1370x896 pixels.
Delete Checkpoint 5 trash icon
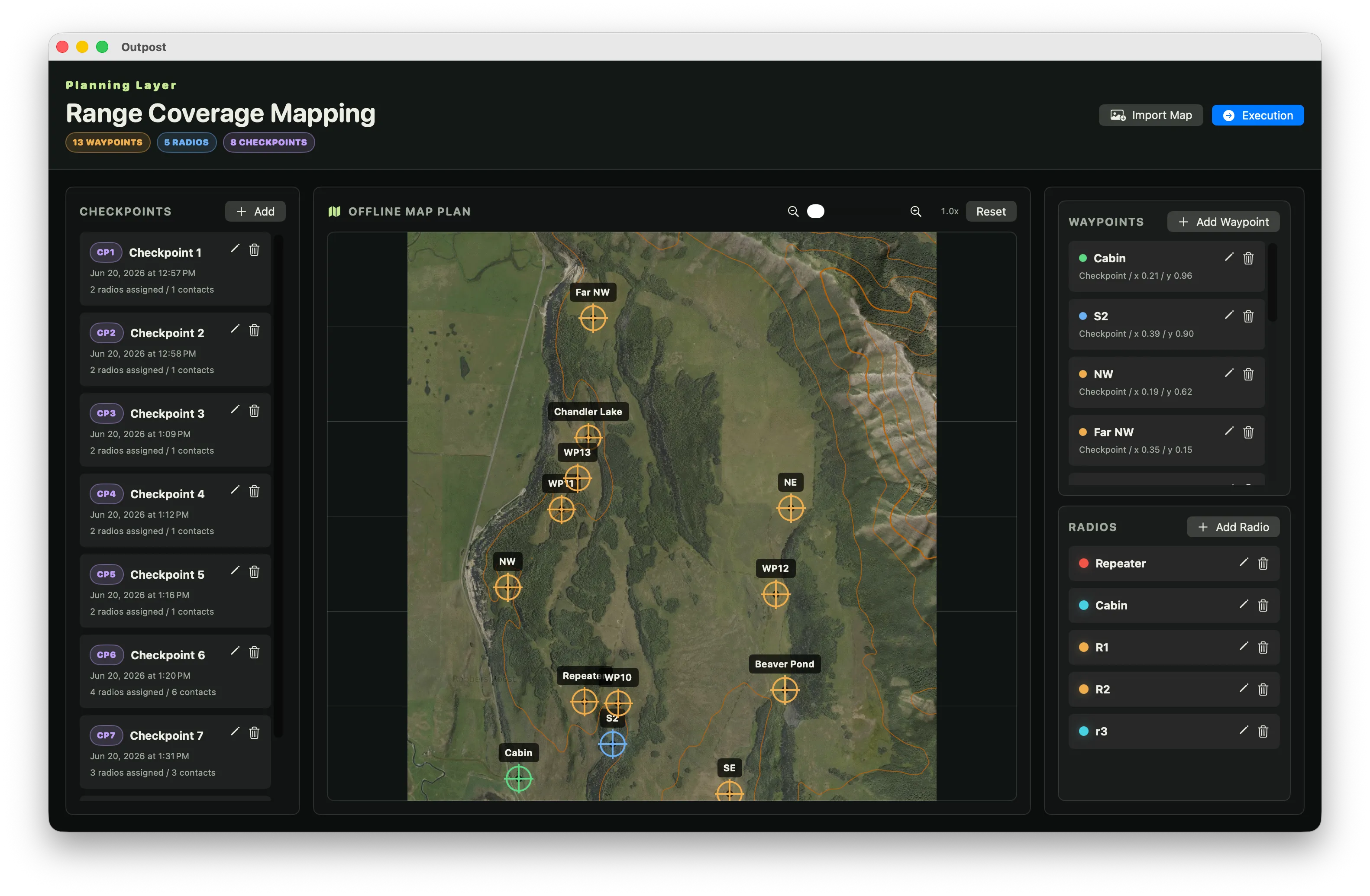coord(254,572)
